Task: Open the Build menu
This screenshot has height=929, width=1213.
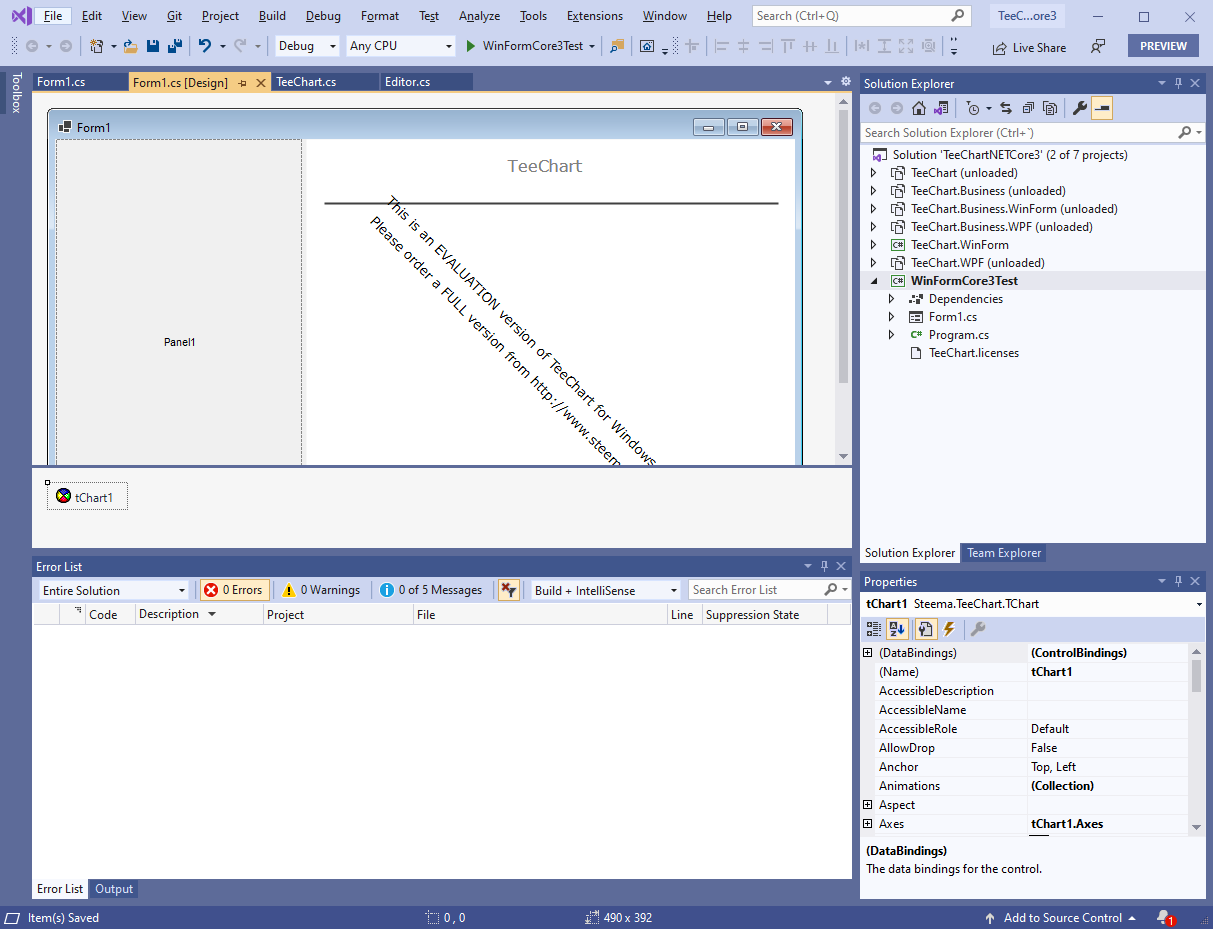Action: coord(272,16)
